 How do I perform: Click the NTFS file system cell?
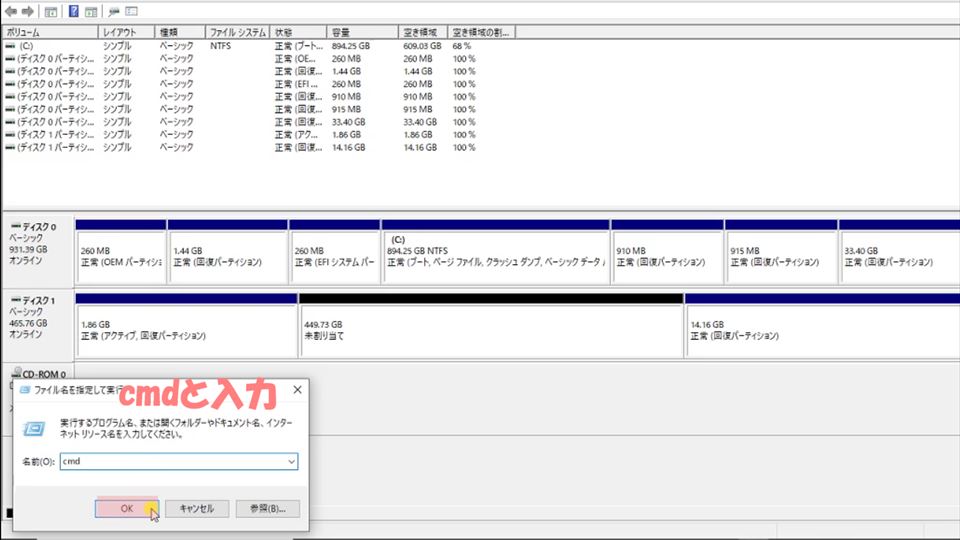tap(220, 46)
